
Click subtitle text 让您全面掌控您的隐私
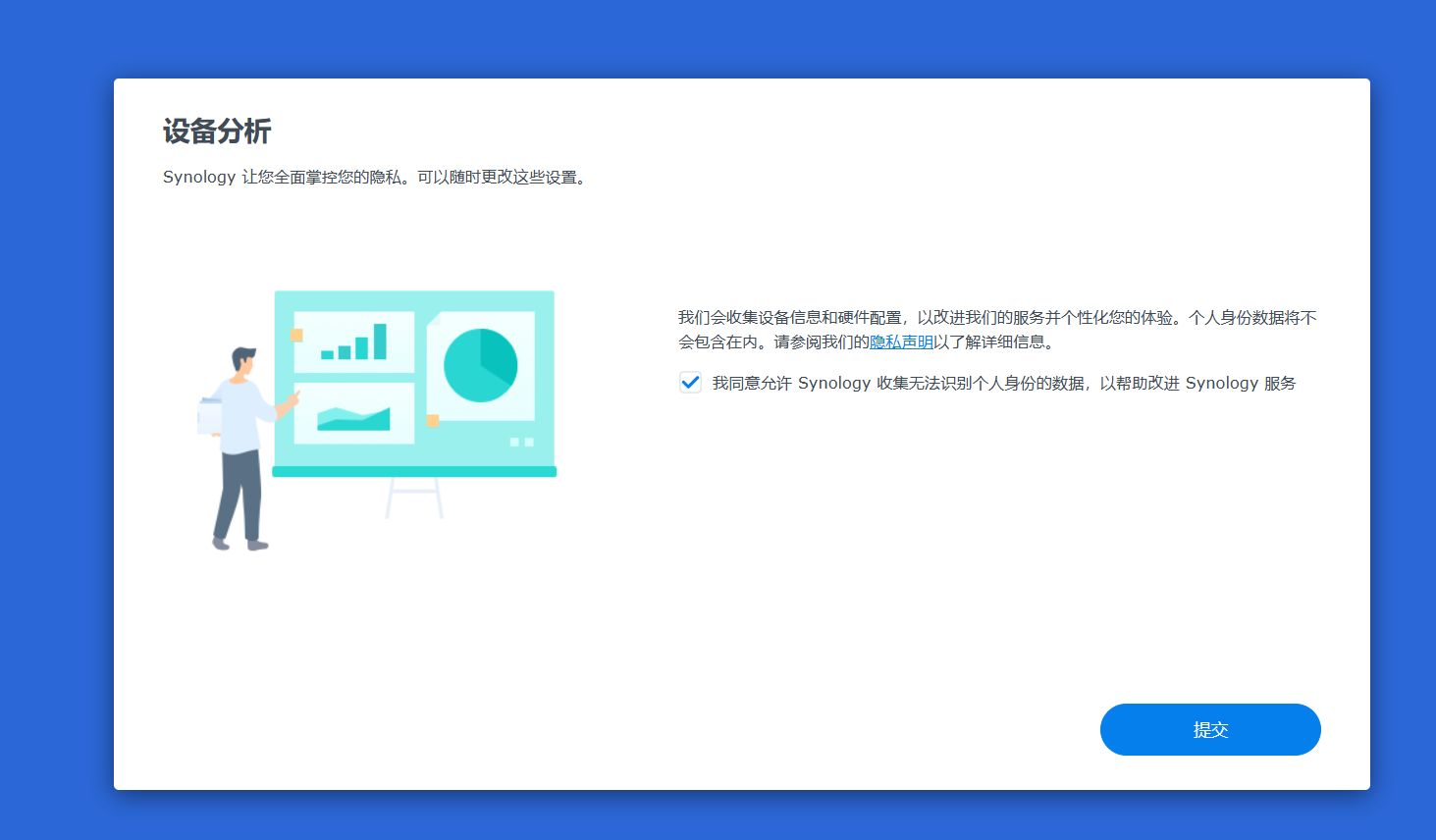322,178
